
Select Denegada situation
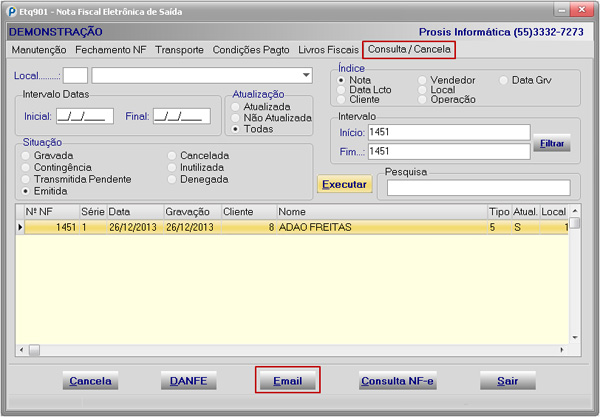(x=172, y=179)
